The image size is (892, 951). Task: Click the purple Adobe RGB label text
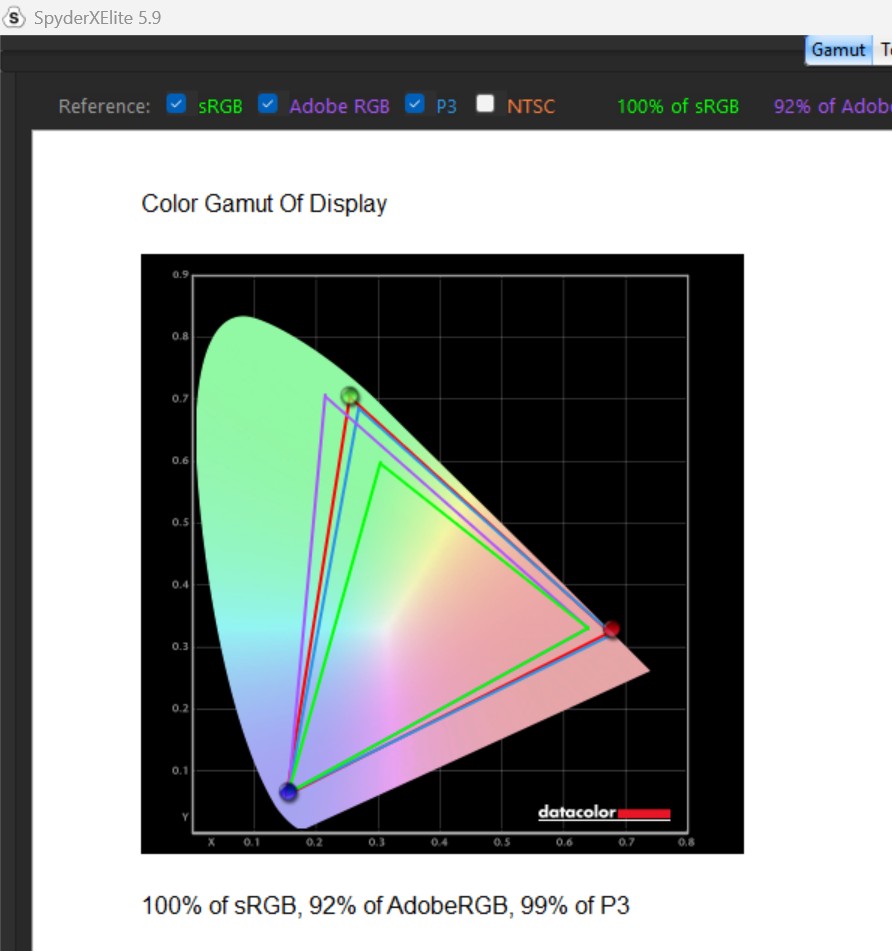coord(339,106)
